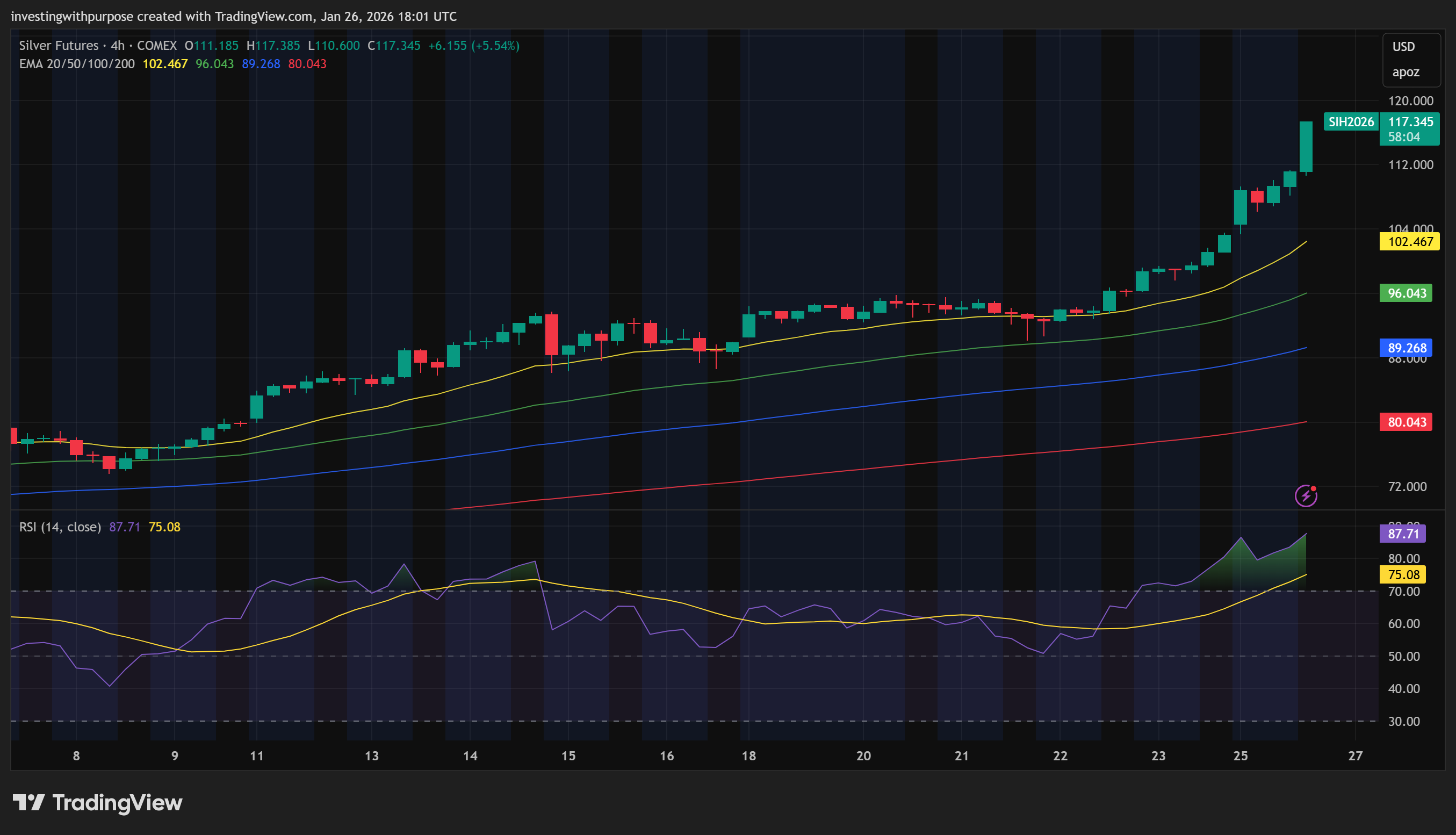Viewport: 1456px width, 835px height.
Task: Click the blue 89.268 EMA price tag
Action: 1405,348
